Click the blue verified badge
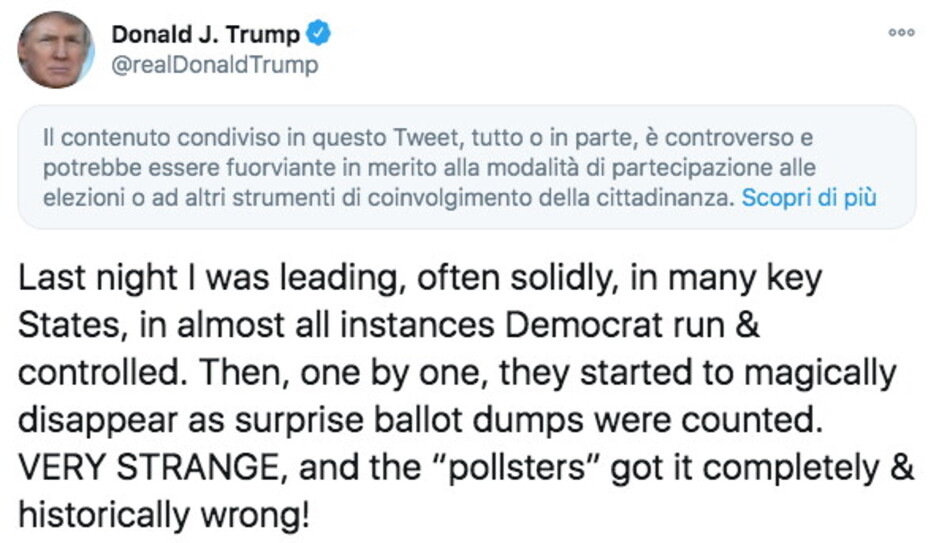This screenshot has width=939, height=543. pyautogui.click(x=318, y=34)
